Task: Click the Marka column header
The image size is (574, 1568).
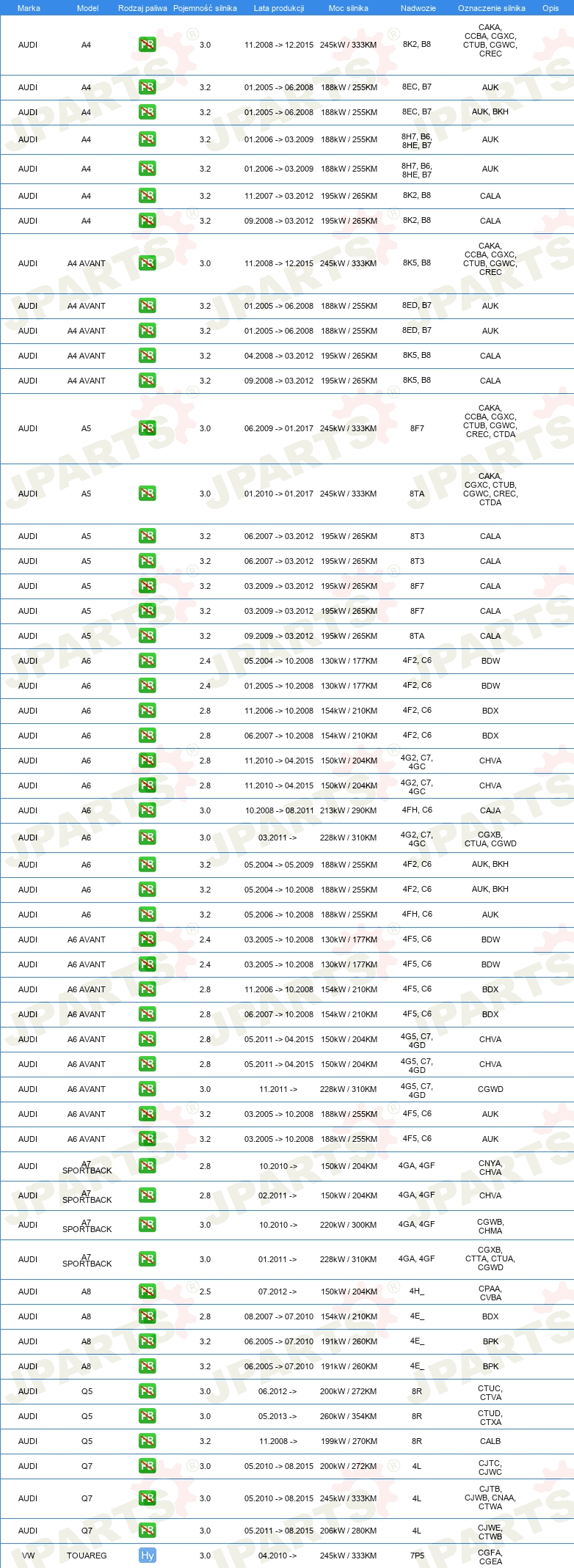Action: (x=29, y=8)
